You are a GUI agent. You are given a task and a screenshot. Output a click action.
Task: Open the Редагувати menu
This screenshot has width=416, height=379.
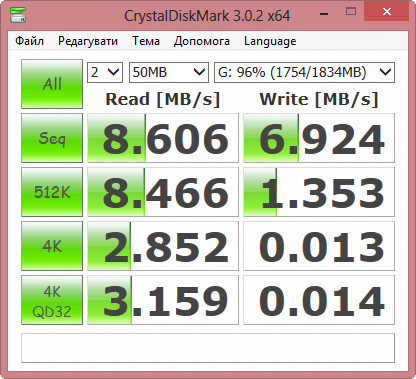pos(88,41)
